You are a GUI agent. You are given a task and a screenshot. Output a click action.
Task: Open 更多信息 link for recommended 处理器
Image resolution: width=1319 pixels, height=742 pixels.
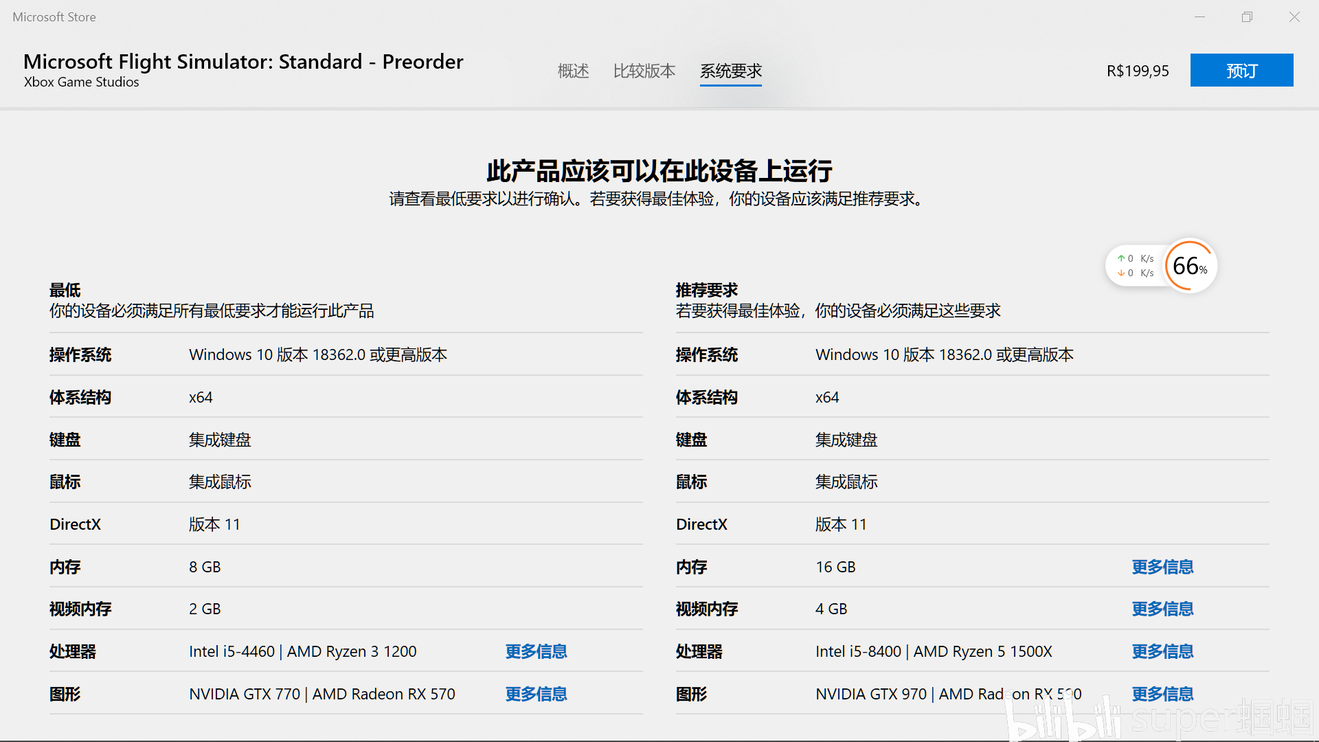[x=1162, y=651]
